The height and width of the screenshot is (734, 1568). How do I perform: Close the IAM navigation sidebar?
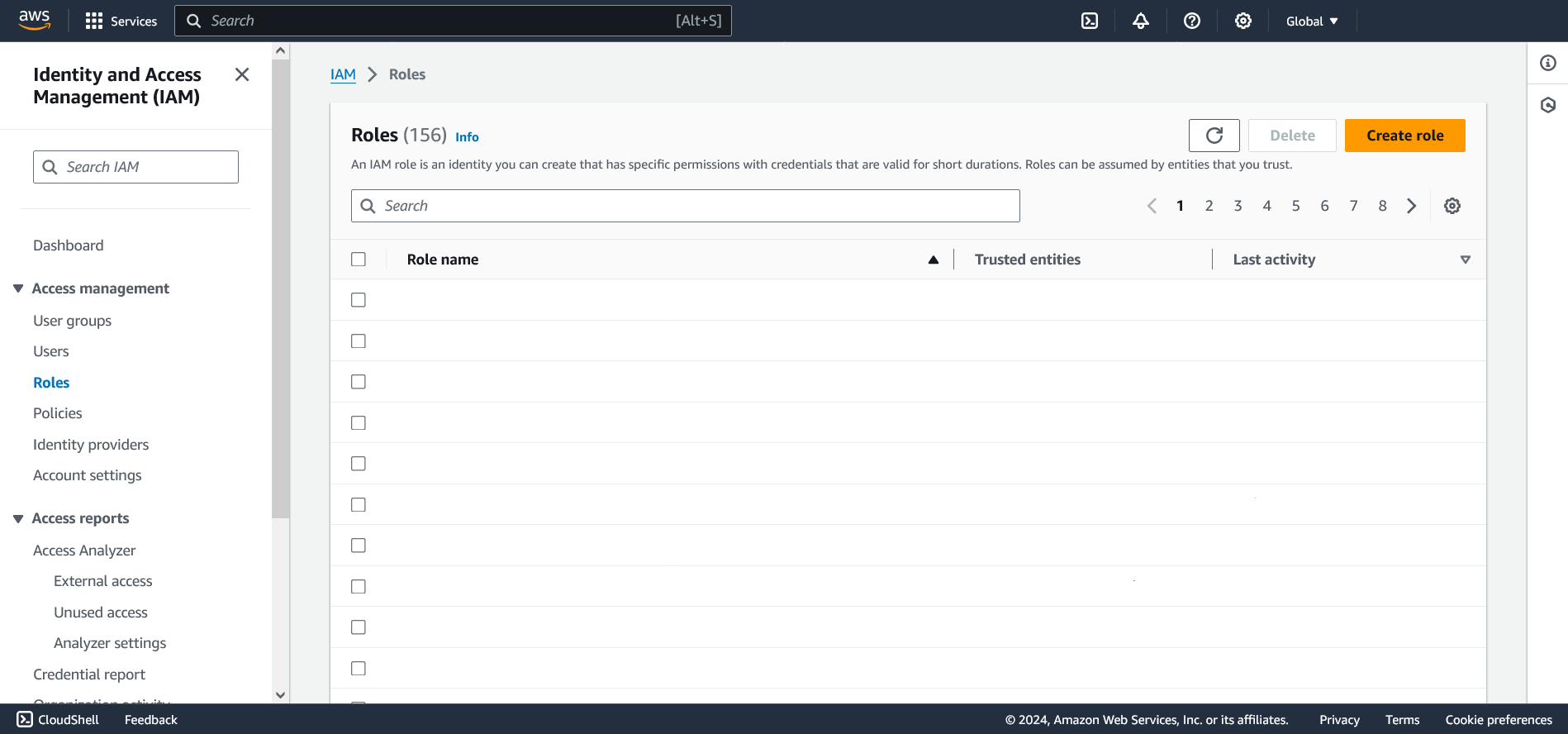(242, 74)
